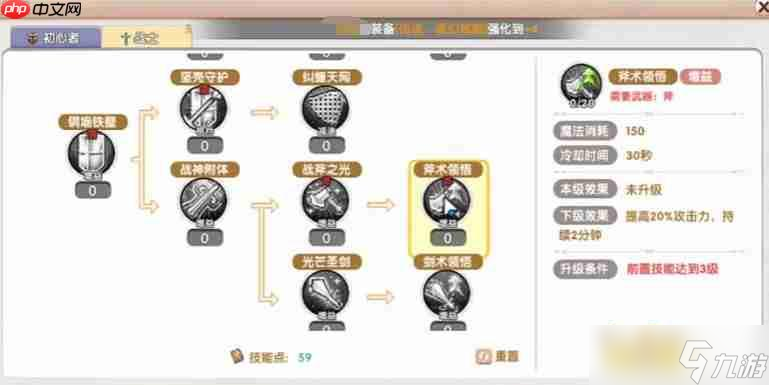Click the 本级效果 label
The width and height of the screenshot is (769, 385).
[x=585, y=189]
